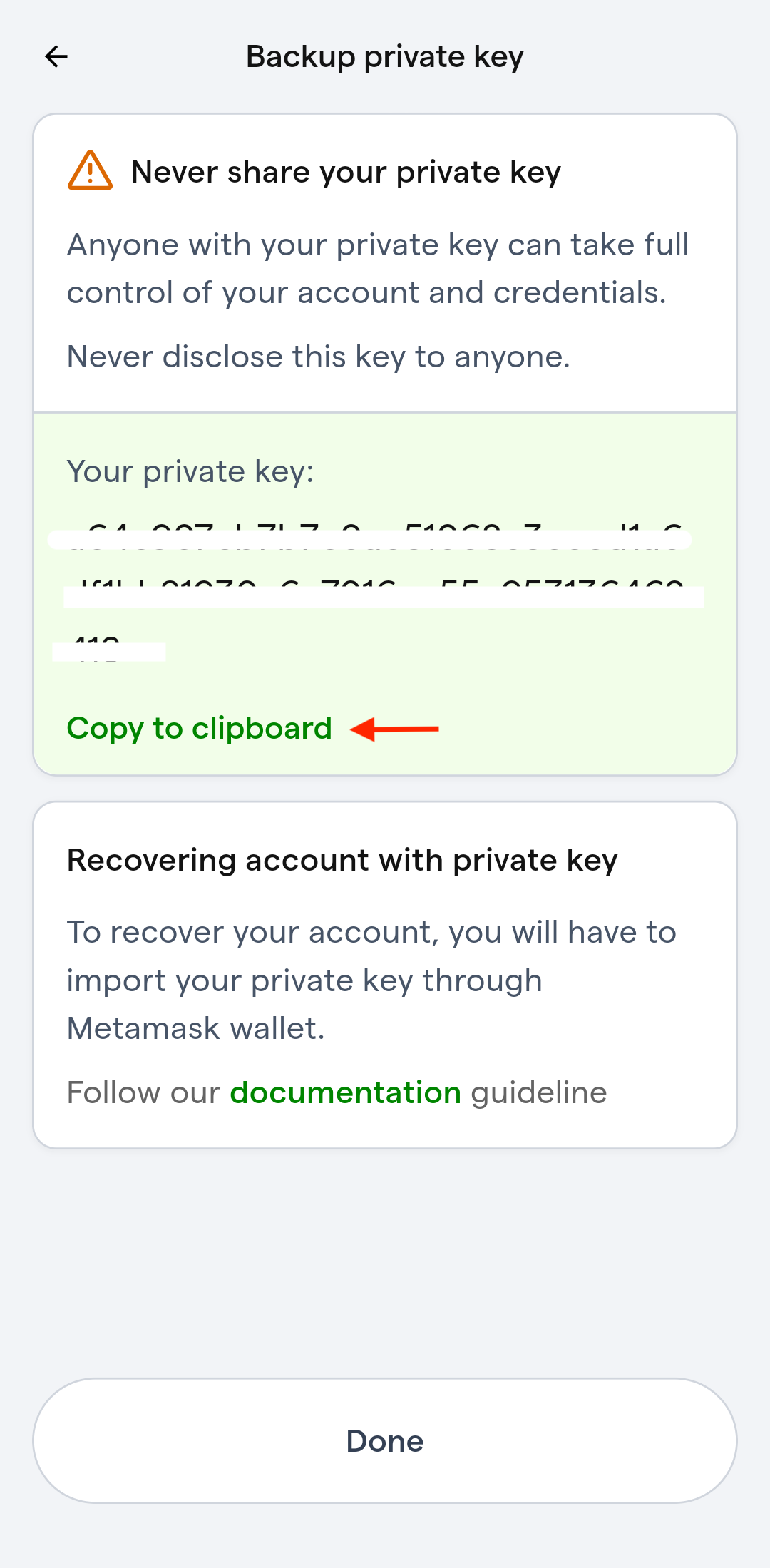This screenshot has width=770, height=1568.
Task: Select the last short fragment of the private key
Action: (x=109, y=650)
